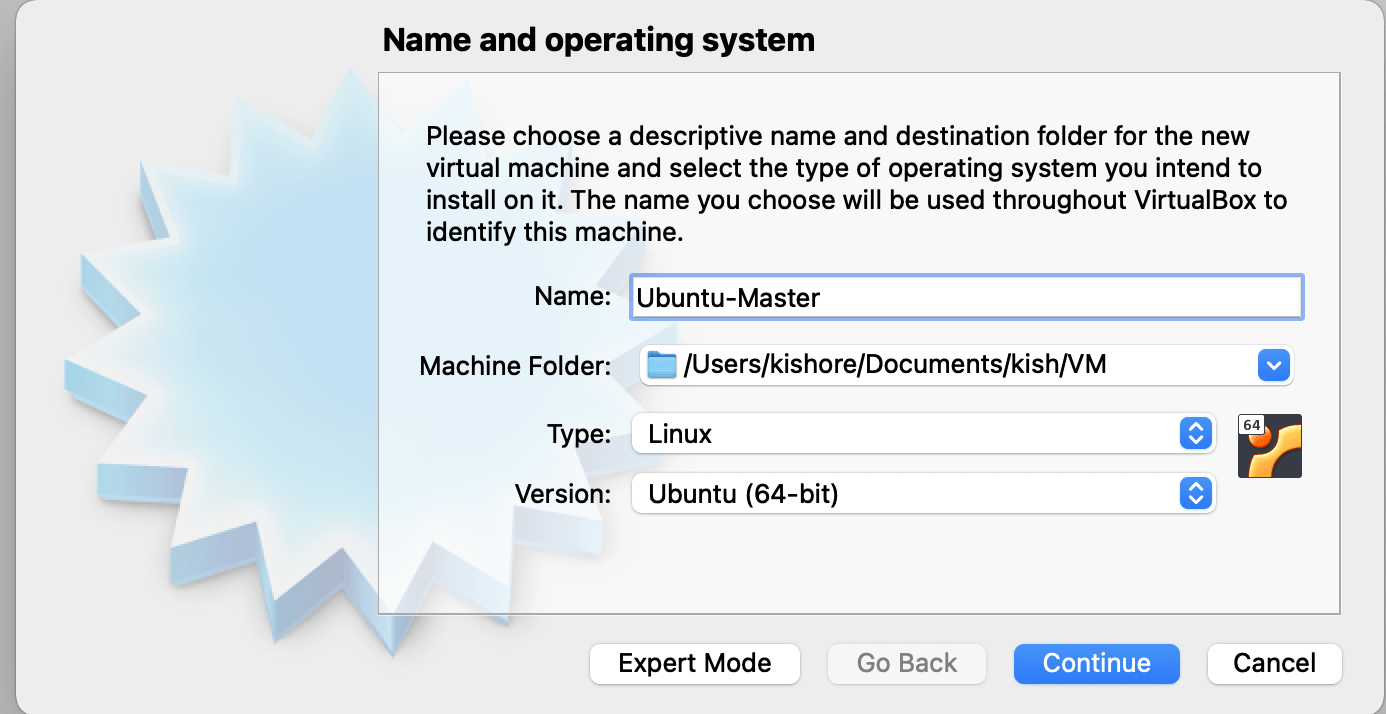1386x714 pixels.
Task: Click the greyed-out Go Back button
Action: [x=907, y=664]
